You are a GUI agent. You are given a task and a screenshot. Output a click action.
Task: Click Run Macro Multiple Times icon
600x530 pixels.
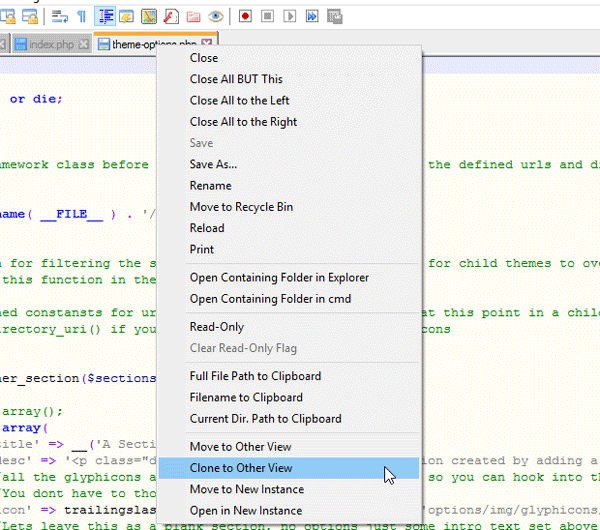(x=312, y=15)
